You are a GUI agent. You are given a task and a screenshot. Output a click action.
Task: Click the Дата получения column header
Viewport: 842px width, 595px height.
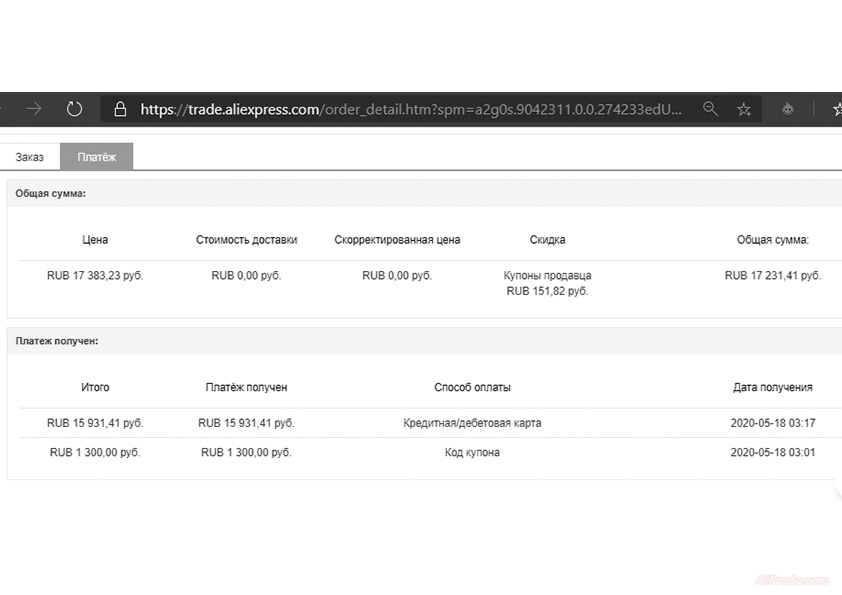(x=772, y=387)
